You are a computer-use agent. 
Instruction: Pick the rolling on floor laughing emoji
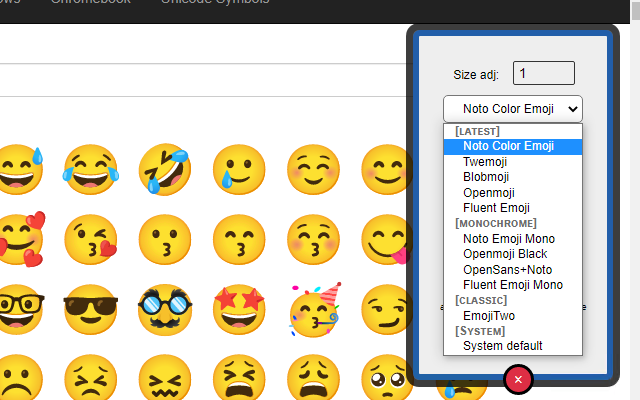(x=164, y=169)
